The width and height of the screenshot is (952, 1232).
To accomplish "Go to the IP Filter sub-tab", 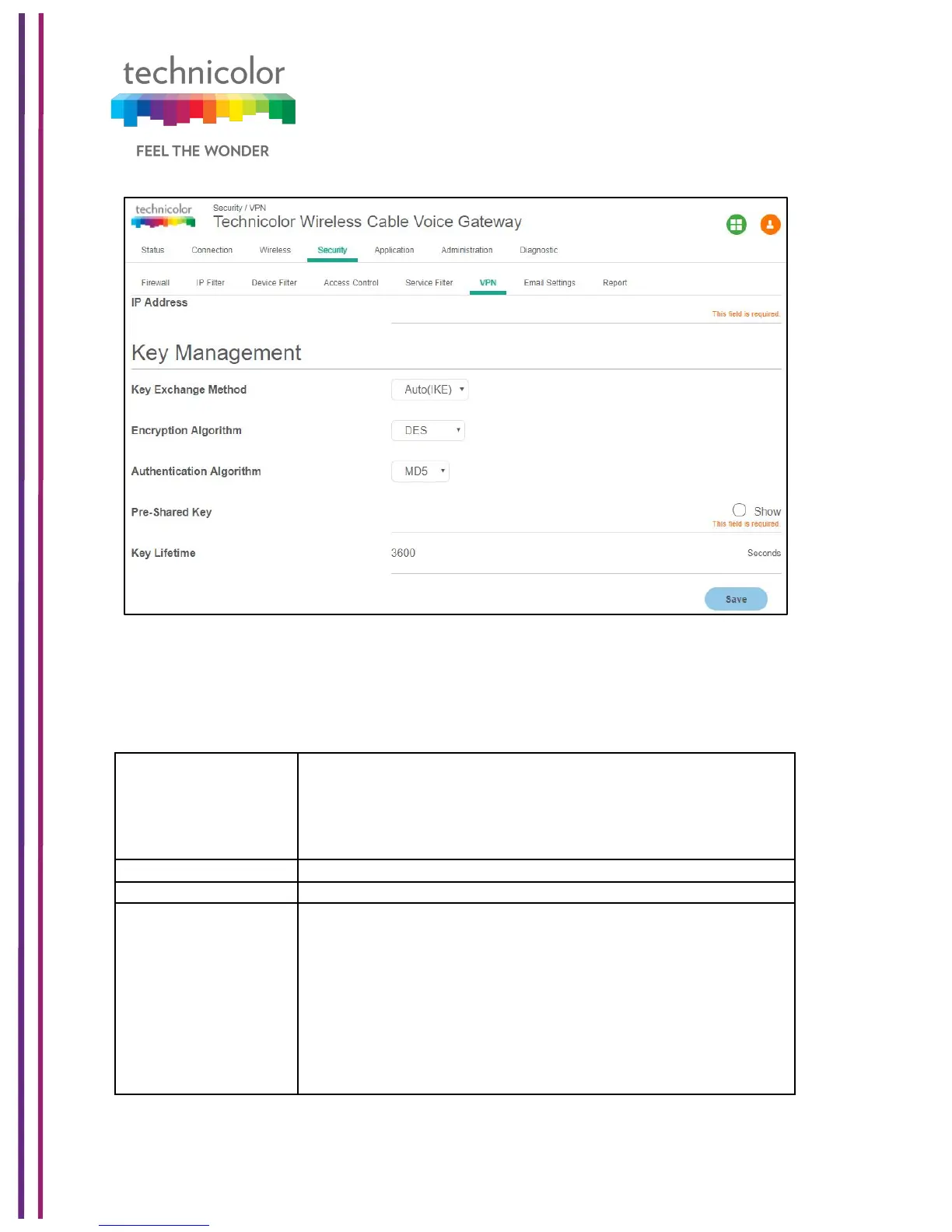I will [210, 283].
